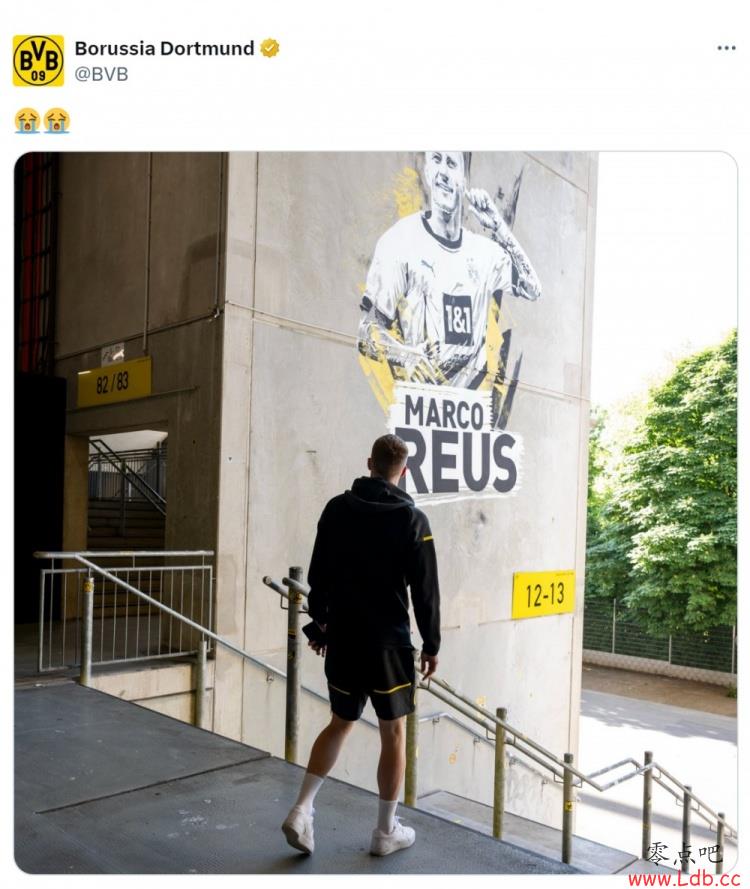
Task: Click the gold verified badge
Action: pos(269,48)
